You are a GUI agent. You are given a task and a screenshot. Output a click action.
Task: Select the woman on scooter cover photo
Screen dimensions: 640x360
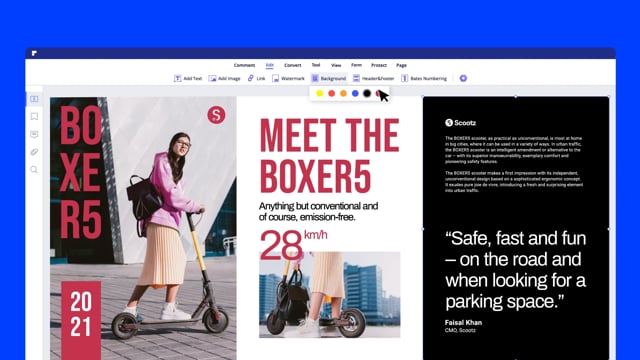click(x=143, y=229)
